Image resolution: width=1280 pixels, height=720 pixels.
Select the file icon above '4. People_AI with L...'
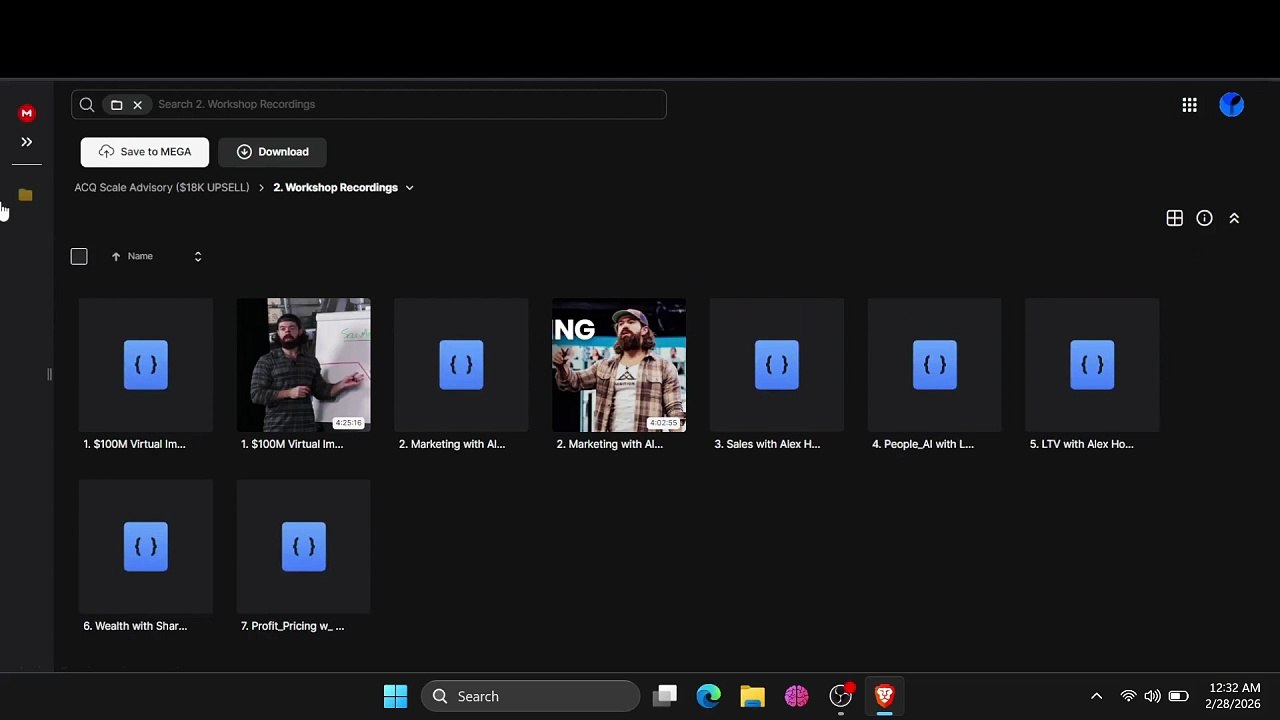[x=935, y=365]
